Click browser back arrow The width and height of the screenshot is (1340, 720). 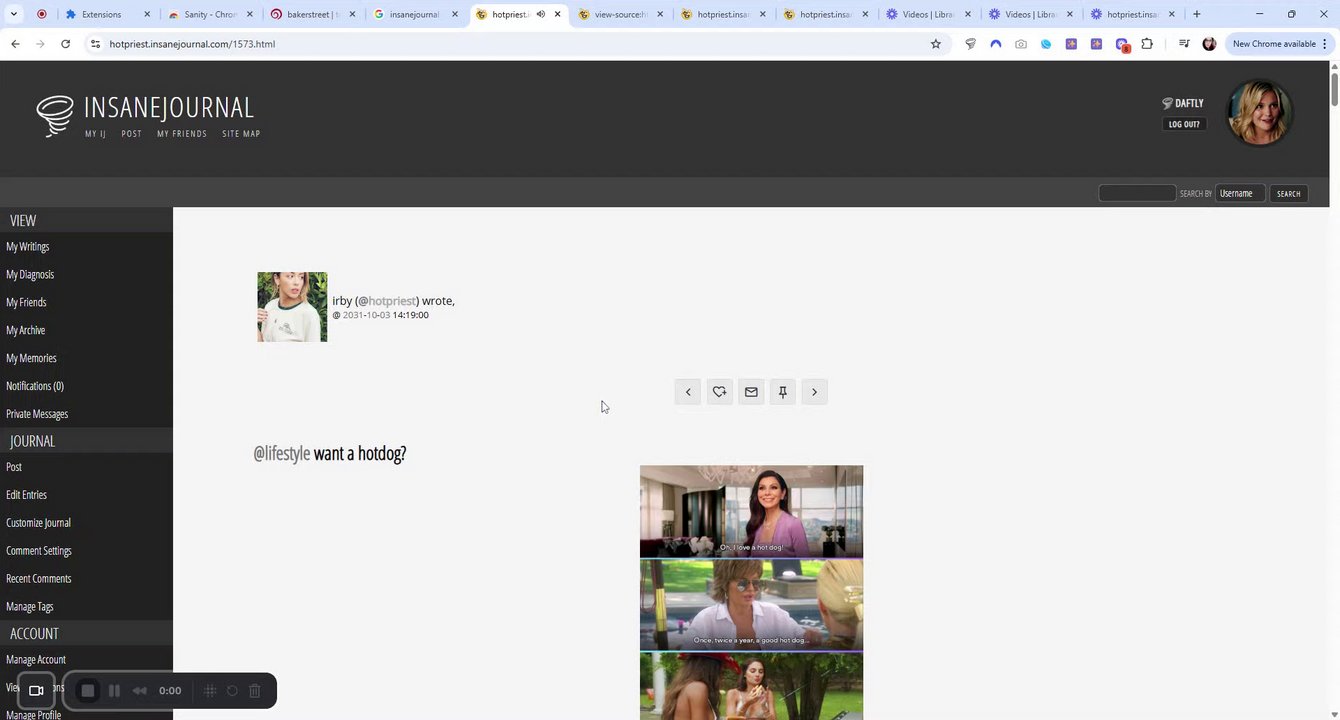click(15, 44)
